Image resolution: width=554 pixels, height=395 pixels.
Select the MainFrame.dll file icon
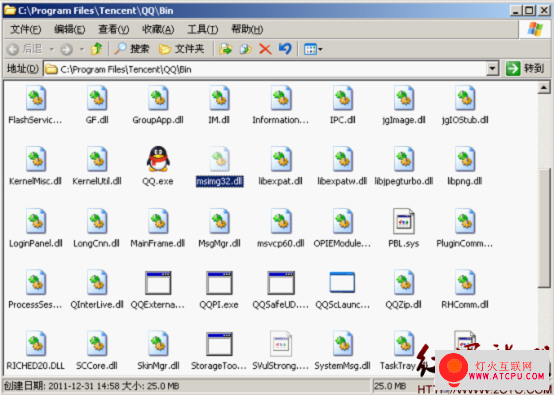click(x=158, y=221)
